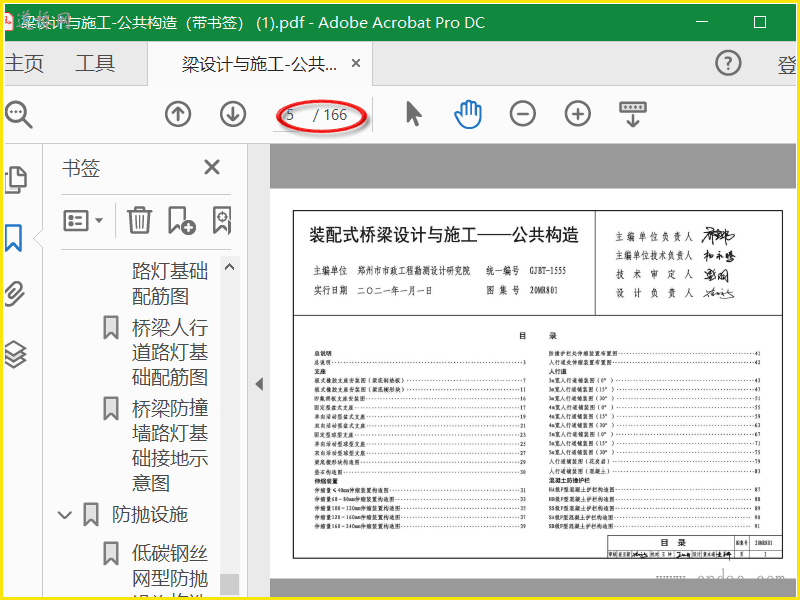
Task: Toggle bookmarks side panel icon
Action: 14,238
